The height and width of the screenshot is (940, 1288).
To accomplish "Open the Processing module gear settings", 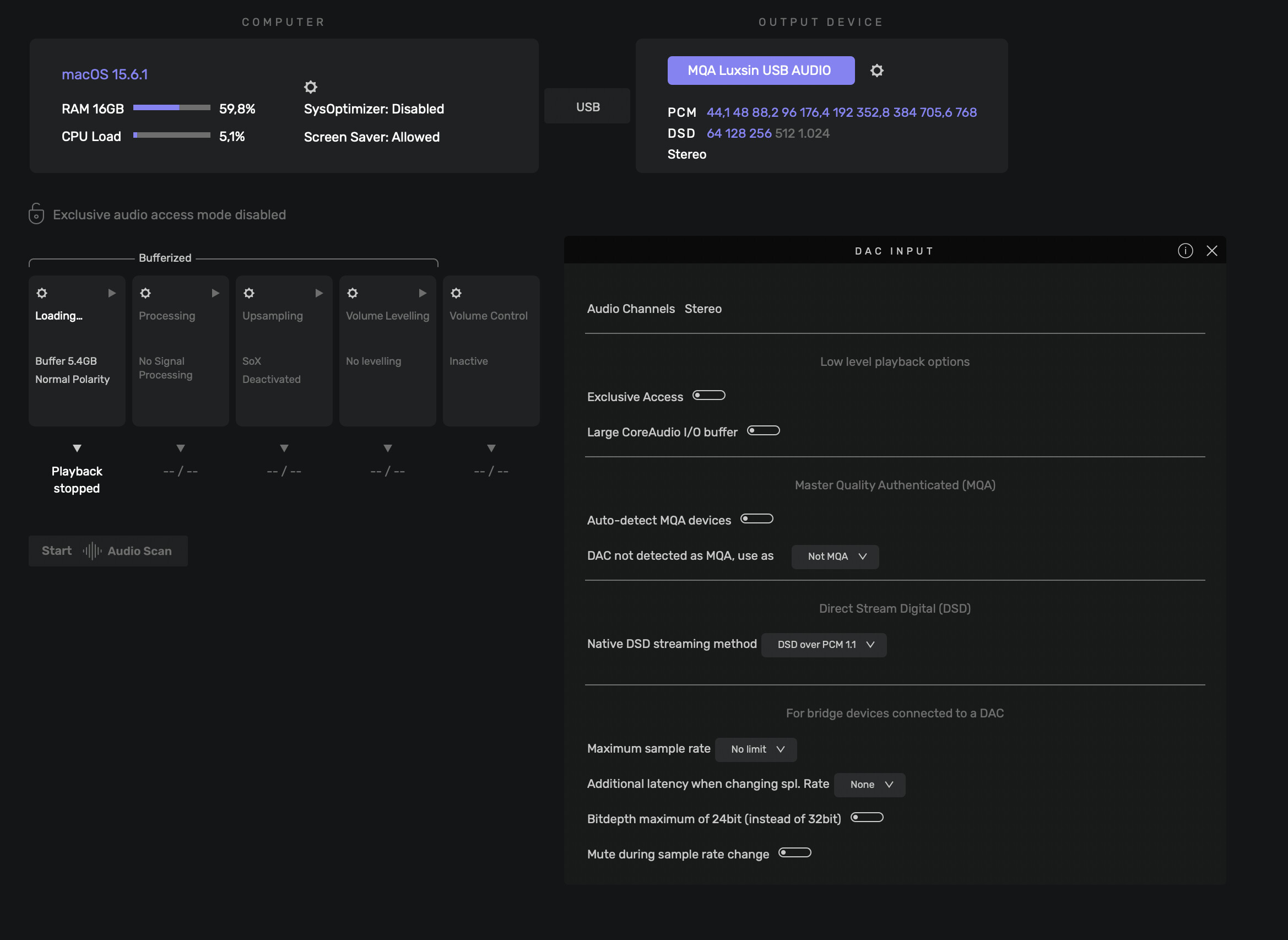I will (x=145, y=293).
